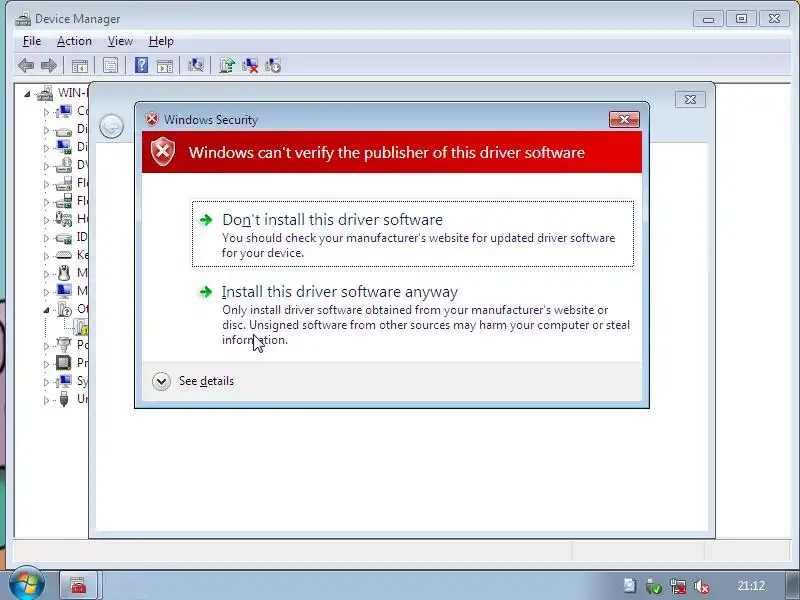The height and width of the screenshot is (600, 800).
Task: Select the keyboard icon in device tree
Action: (x=64, y=255)
